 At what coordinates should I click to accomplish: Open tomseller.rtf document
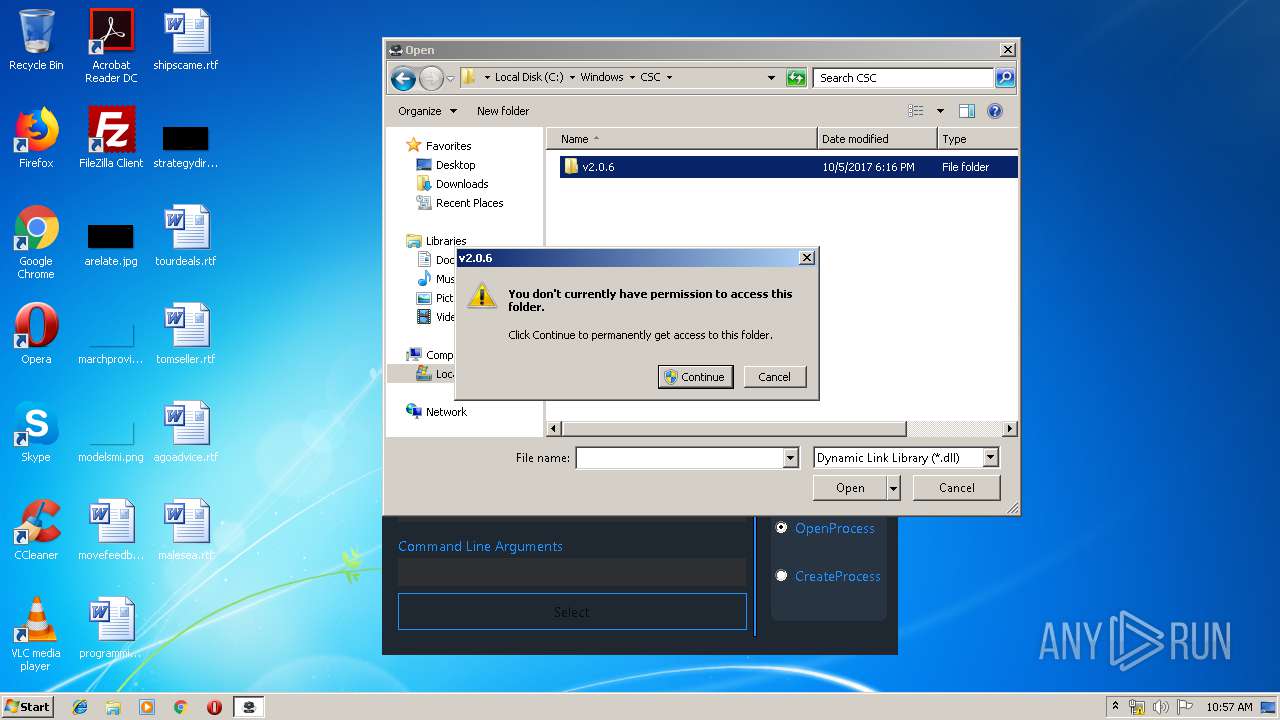pyautogui.click(x=186, y=334)
